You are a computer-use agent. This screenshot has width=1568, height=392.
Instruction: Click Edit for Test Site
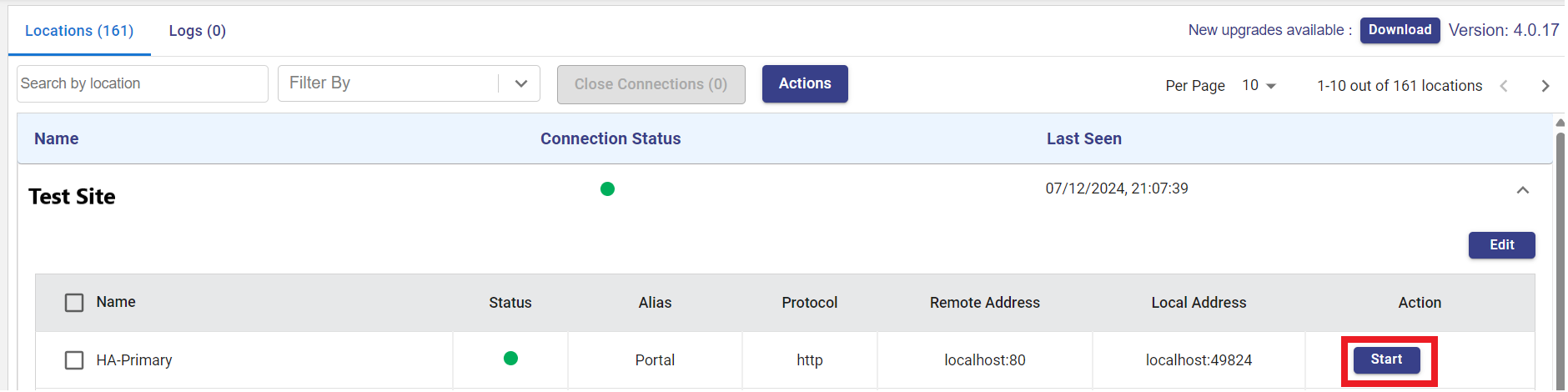[x=1501, y=245]
